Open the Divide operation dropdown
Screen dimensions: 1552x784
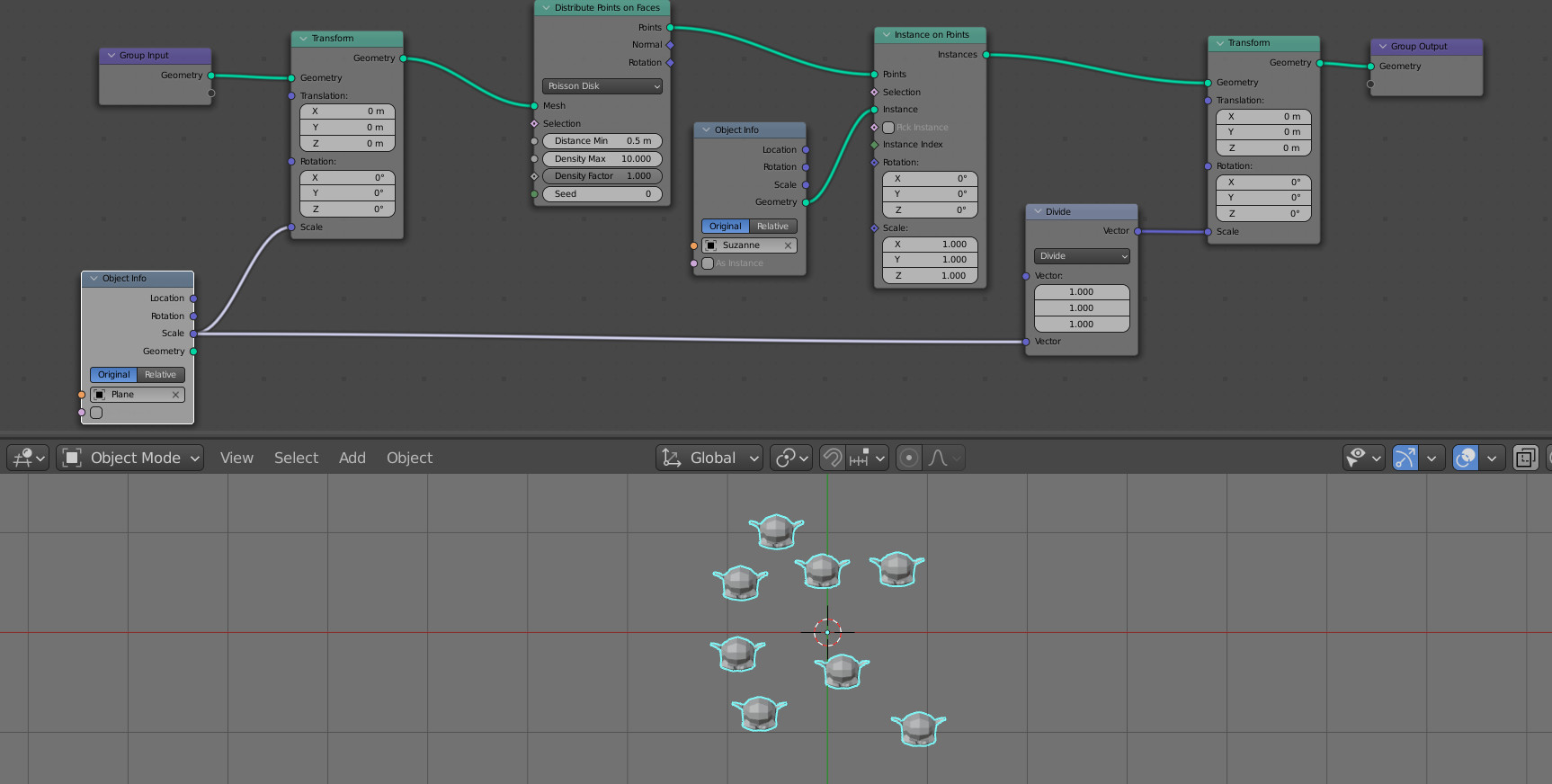pyautogui.click(x=1082, y=256)
